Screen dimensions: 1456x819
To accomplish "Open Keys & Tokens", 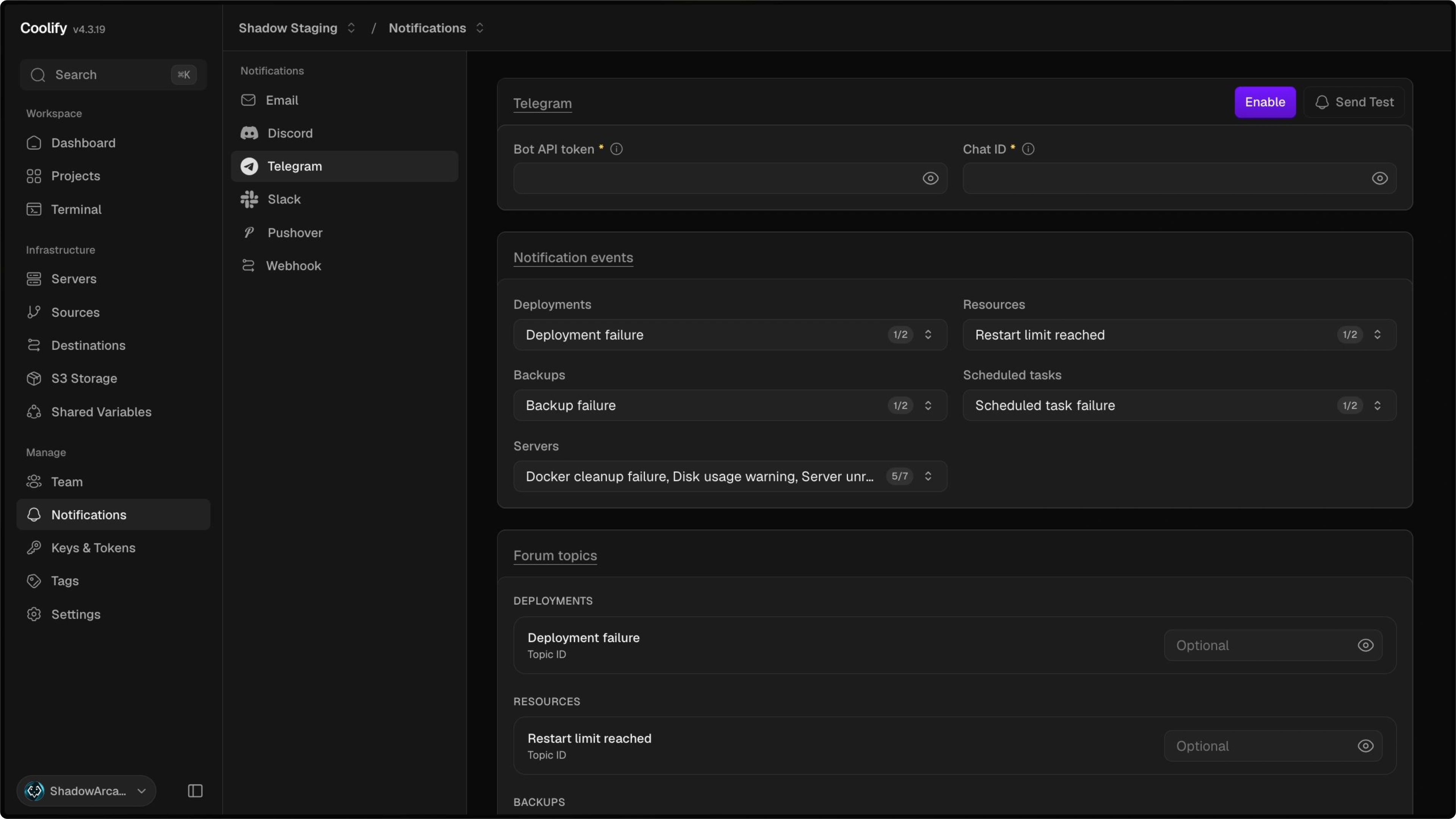I will tap(113, 548).
